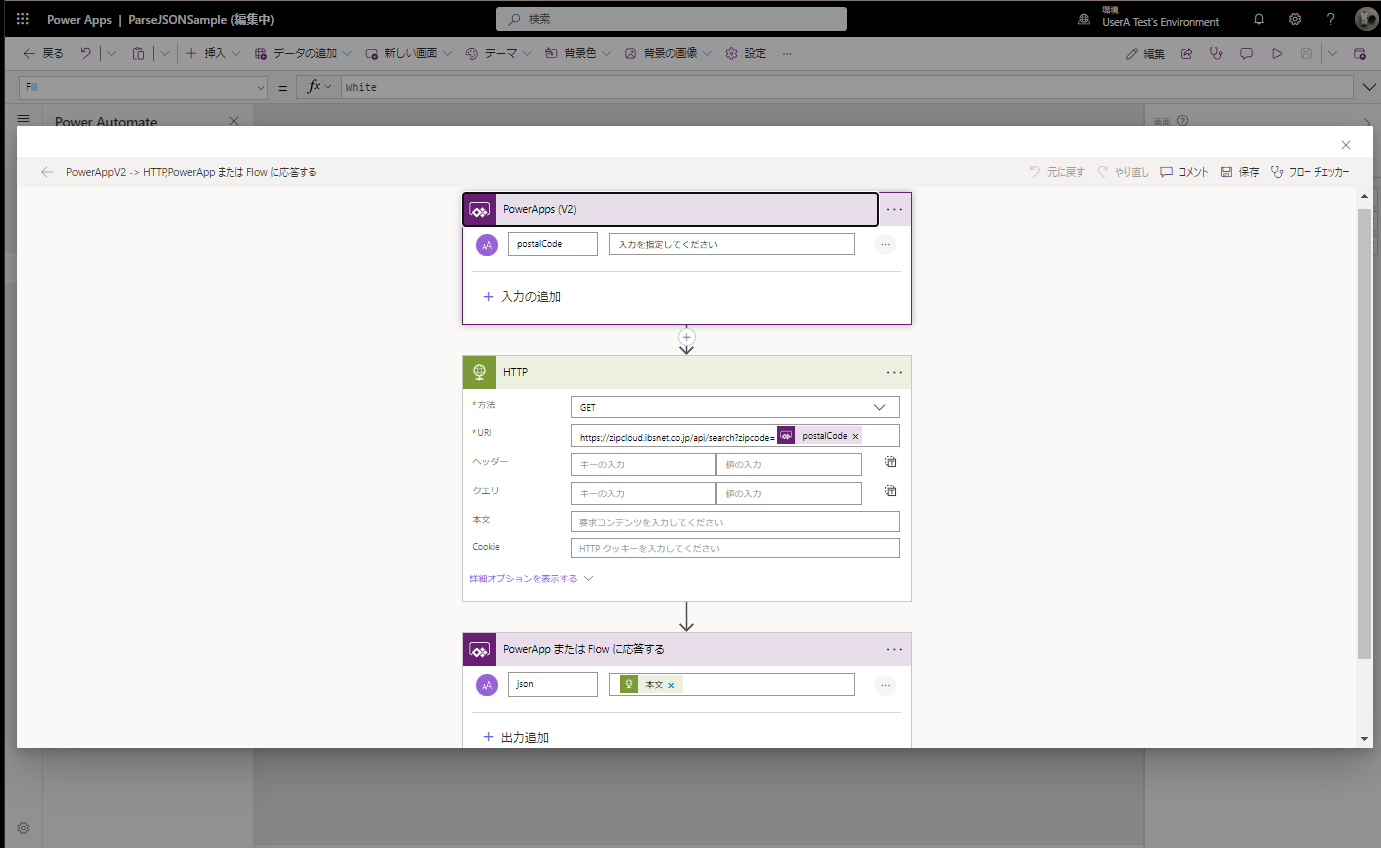The width and height of the screenshot is (1381, 848).
Task: Open the app checker stethoscope icon
Action: (x=1216, y=53)
